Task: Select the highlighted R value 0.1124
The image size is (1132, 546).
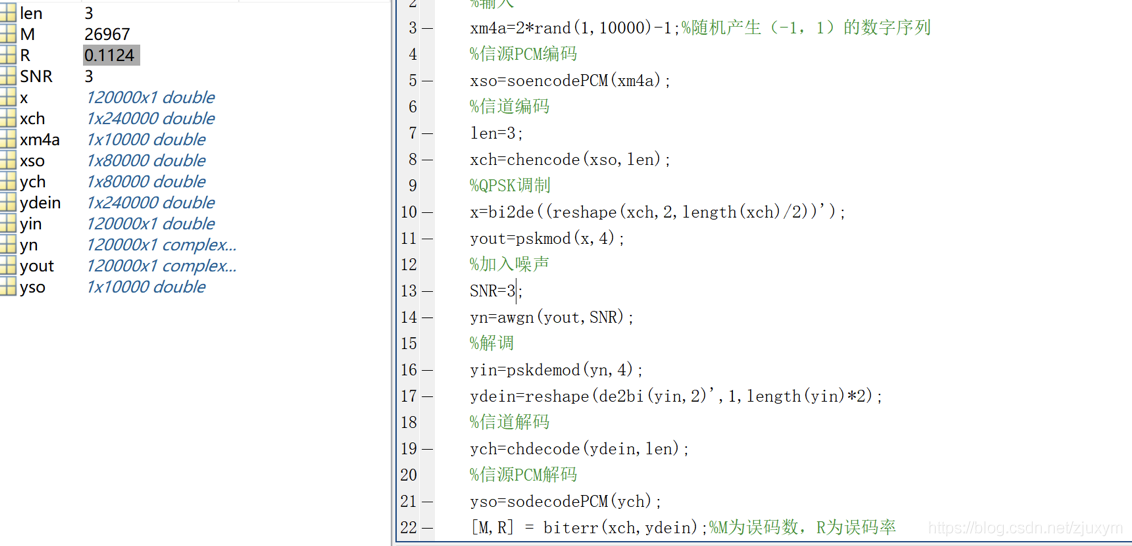Action: pos(110,55)
